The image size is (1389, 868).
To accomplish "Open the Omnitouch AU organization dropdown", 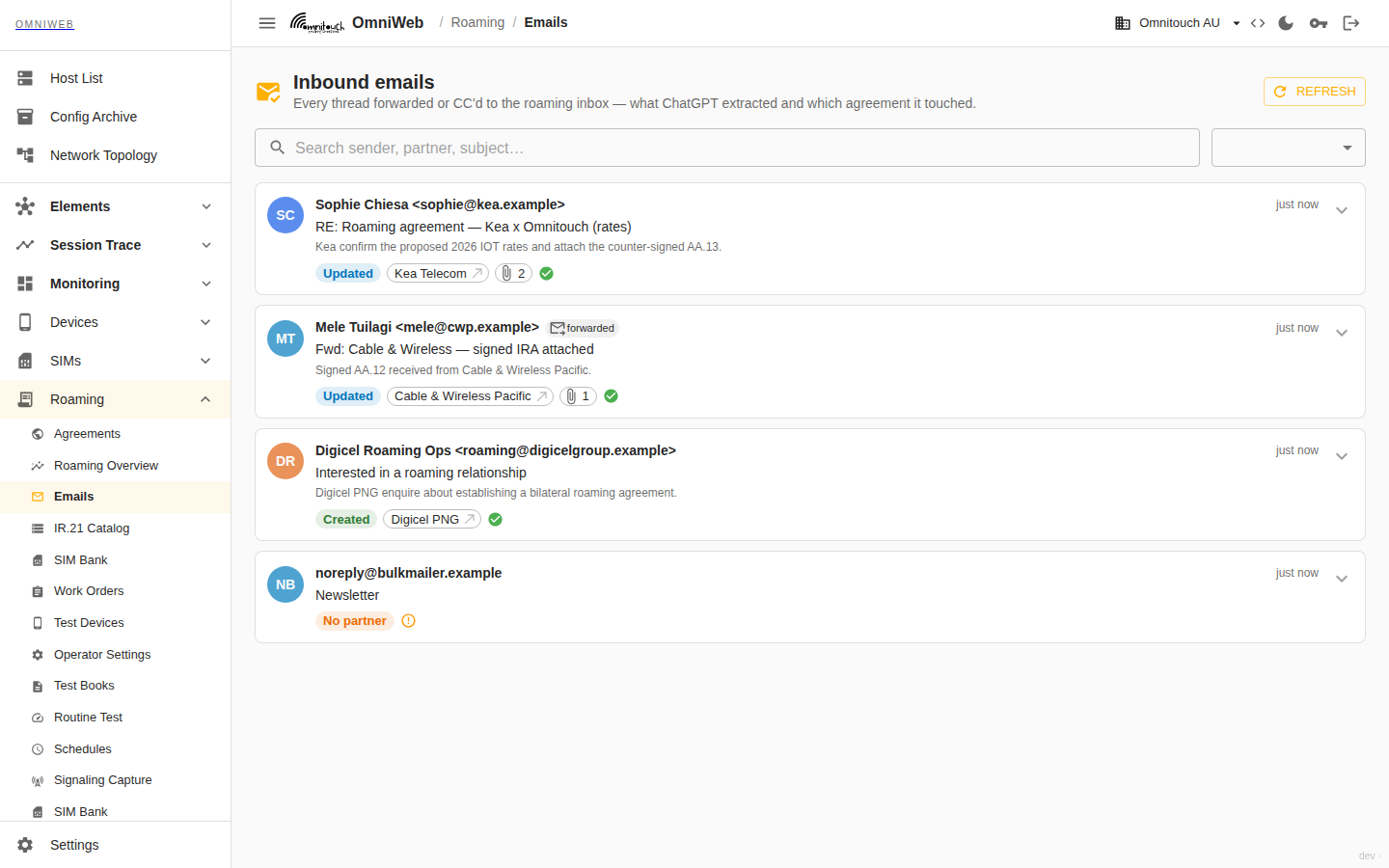I will coord(1178,23).
